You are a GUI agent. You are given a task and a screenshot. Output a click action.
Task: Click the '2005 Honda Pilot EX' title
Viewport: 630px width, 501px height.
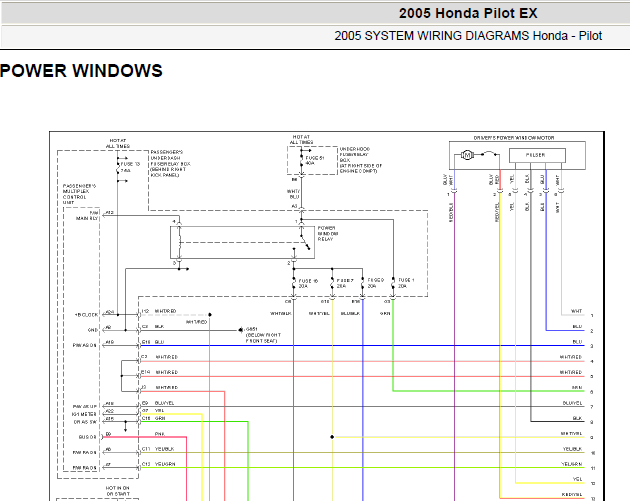tap(468, 13)
